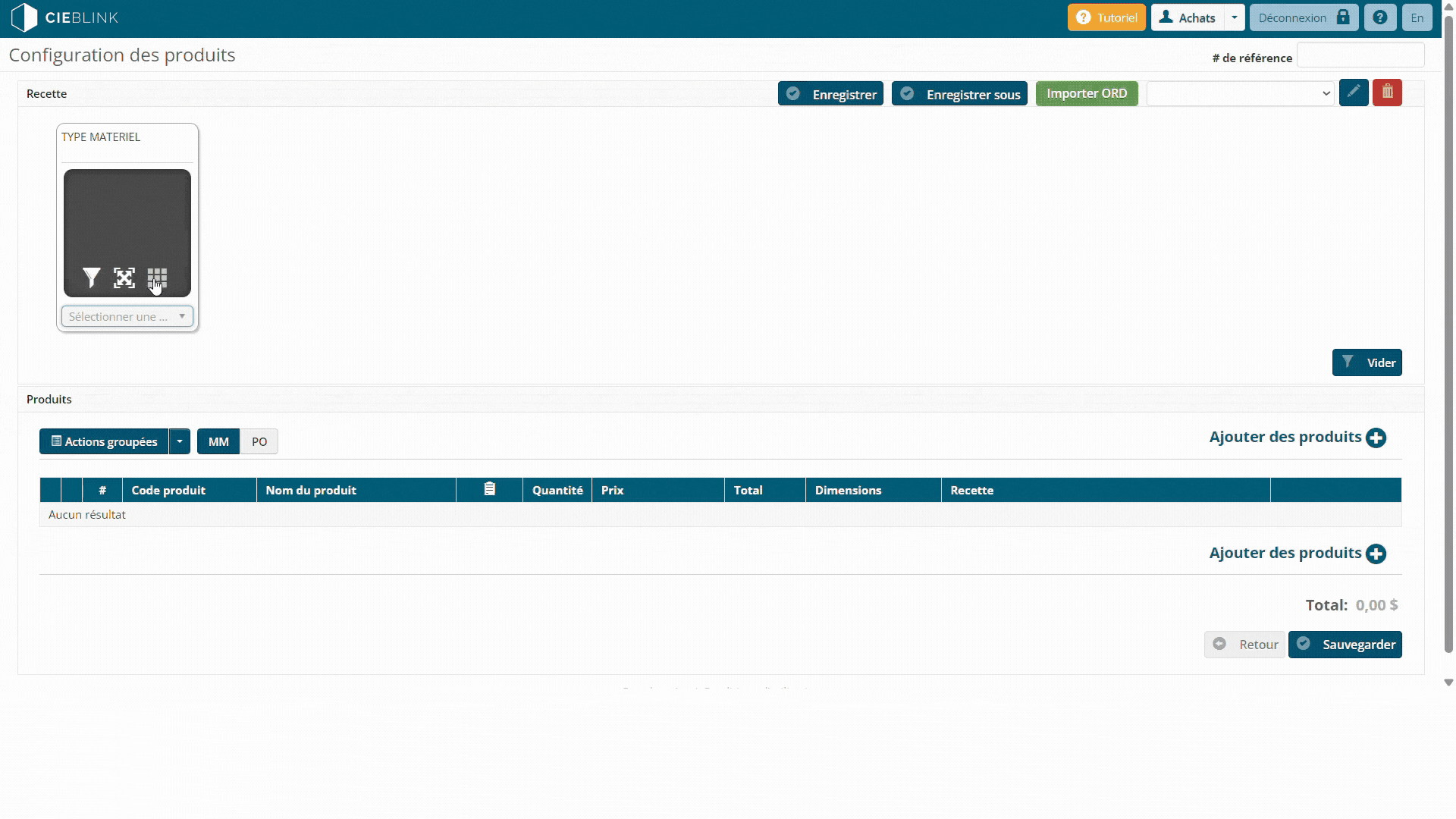Open the Sélectionner une dropdown
Image resolution: width=1456 pixels, height=819 pixels.
(x=127, y=316)
